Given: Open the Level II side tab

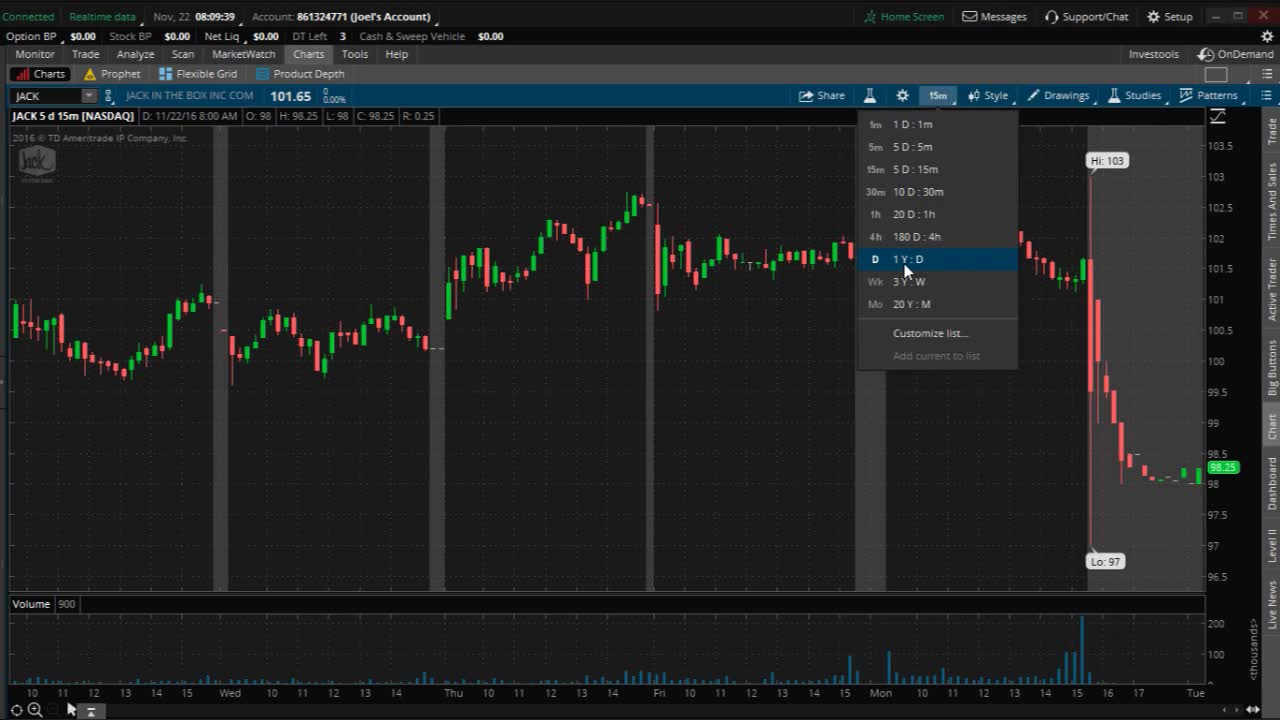Looking at the screenshot, I should (x=1272, y=545).
